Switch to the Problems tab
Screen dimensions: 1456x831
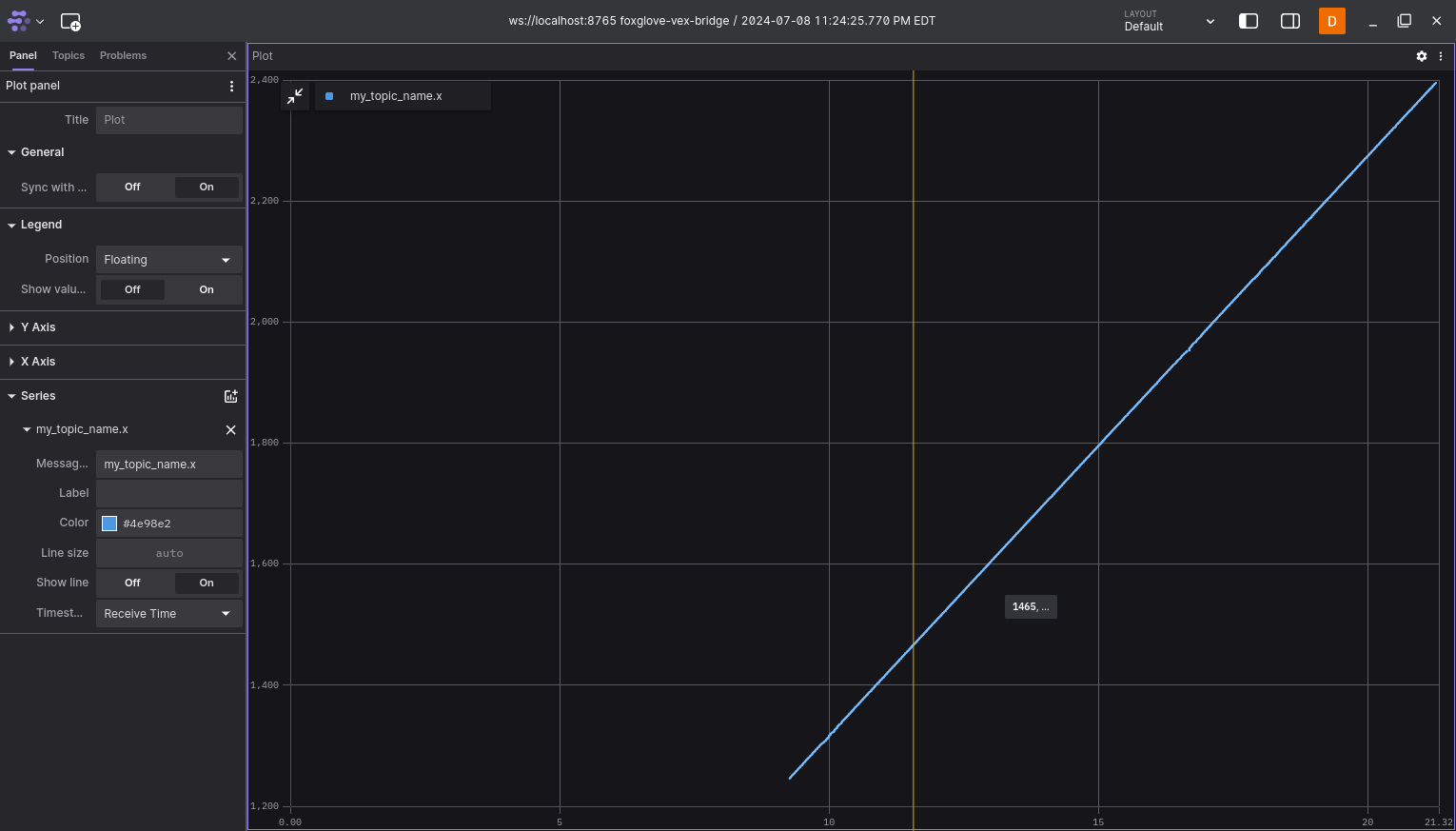point(123,55)
